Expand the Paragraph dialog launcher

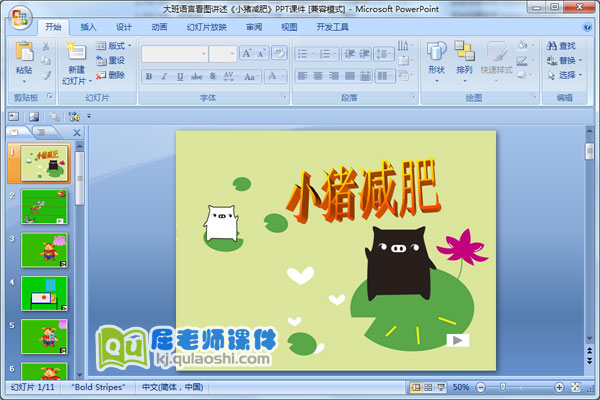[x=412, y=96]
